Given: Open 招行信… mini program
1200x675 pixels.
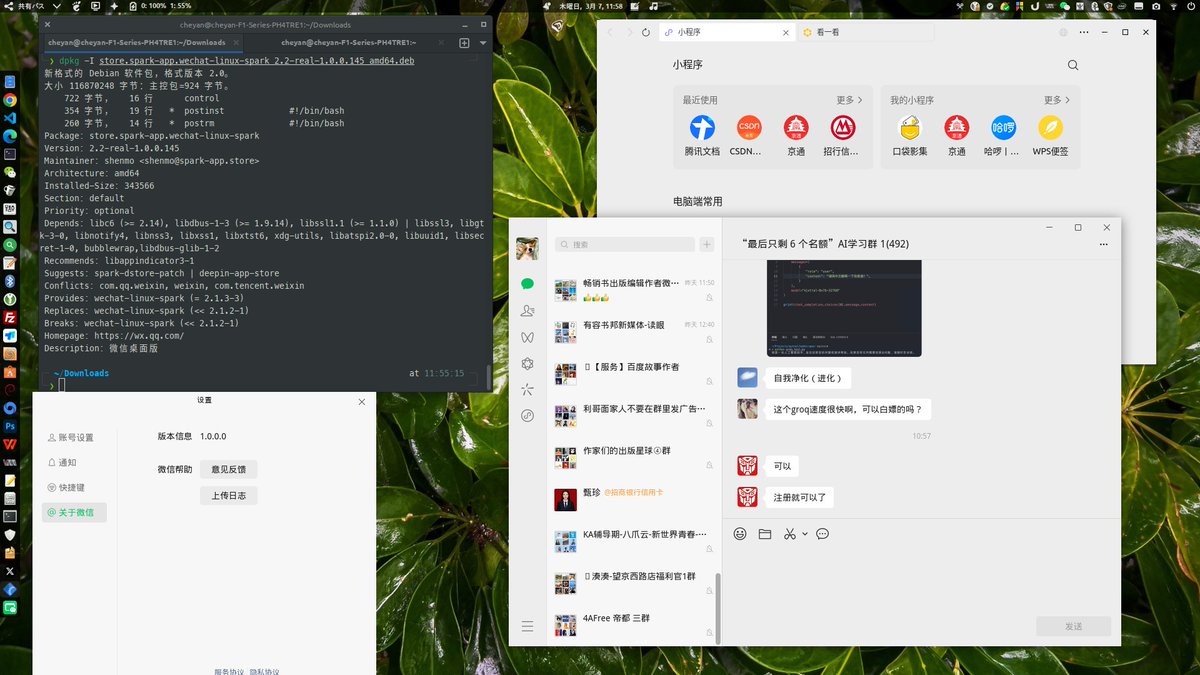Looking at the screenshot, I should point(842,135).
